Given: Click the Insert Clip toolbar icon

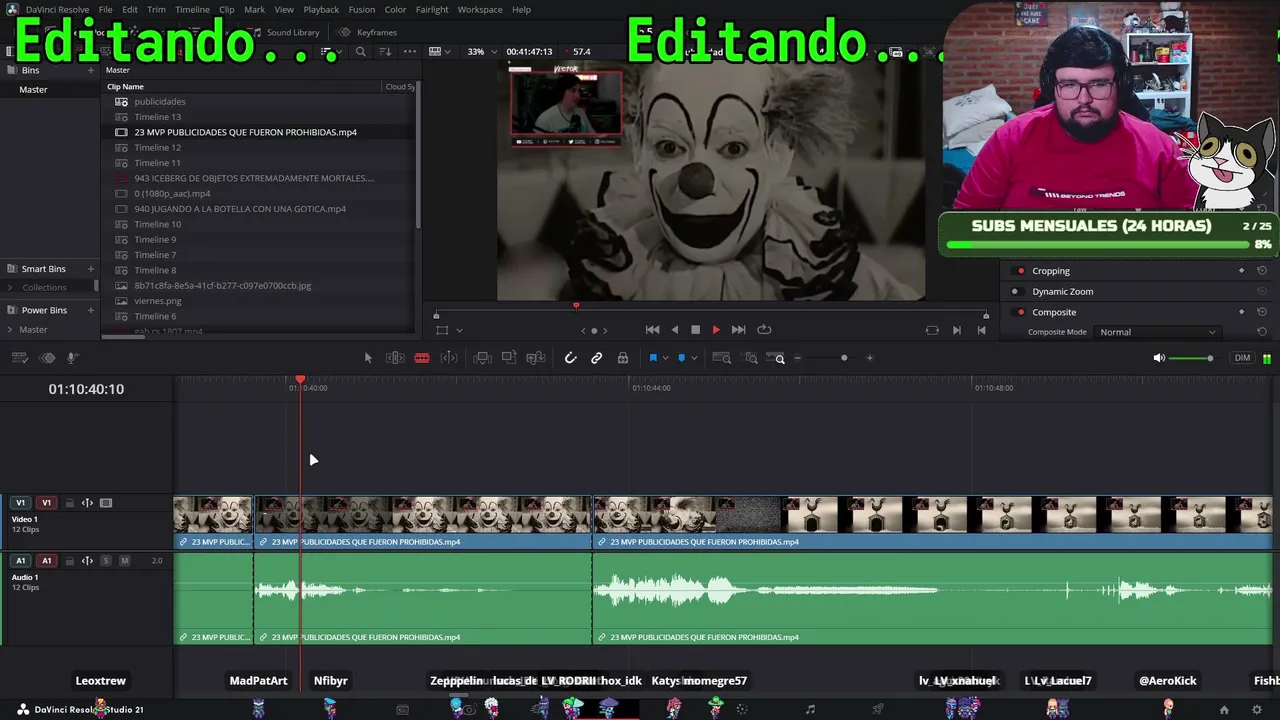Looking at the screenshot, I should (x=482, y=358).
